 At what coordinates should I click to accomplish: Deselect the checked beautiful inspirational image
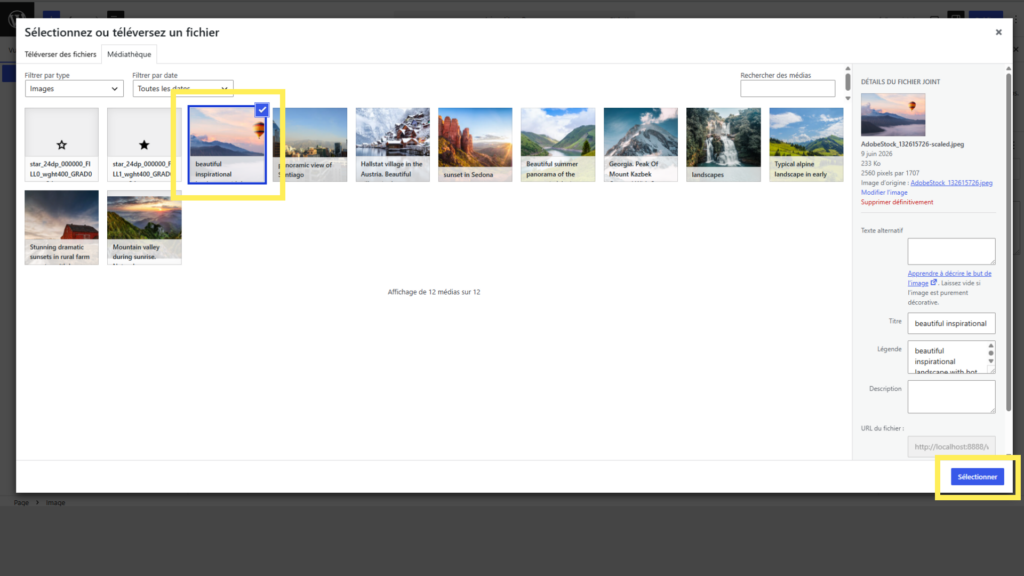pyautogui.click(x=262, y=110)
